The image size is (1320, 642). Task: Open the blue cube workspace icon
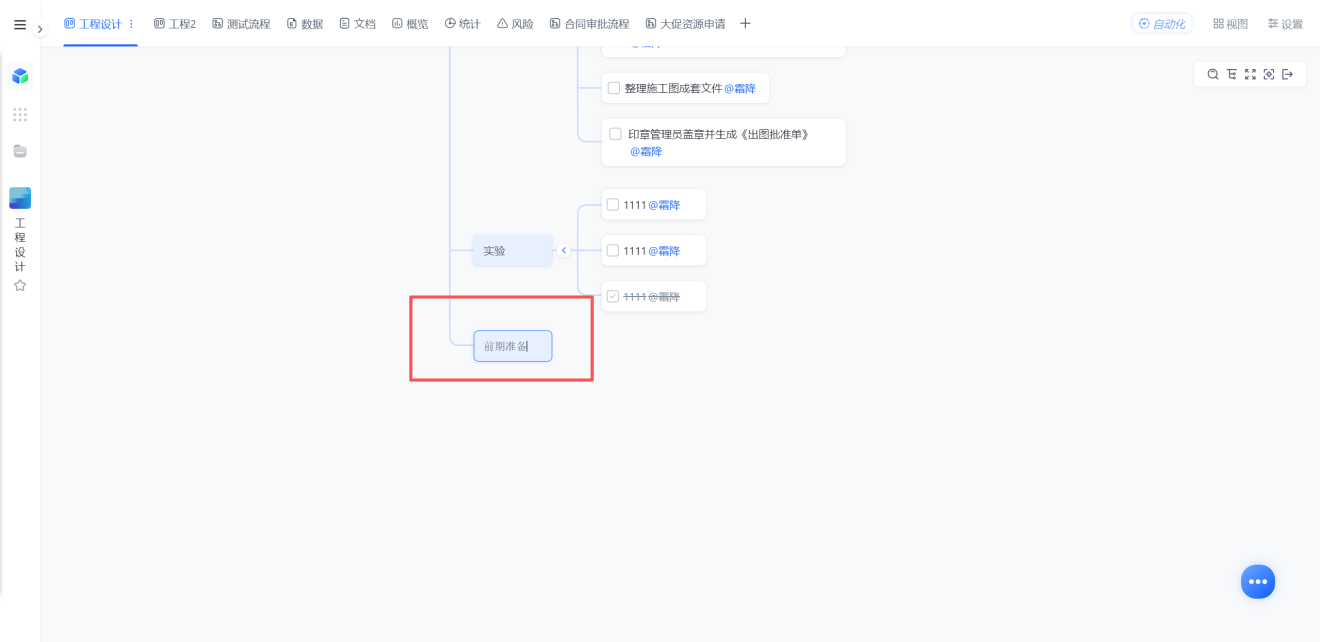tap(20, 76)
